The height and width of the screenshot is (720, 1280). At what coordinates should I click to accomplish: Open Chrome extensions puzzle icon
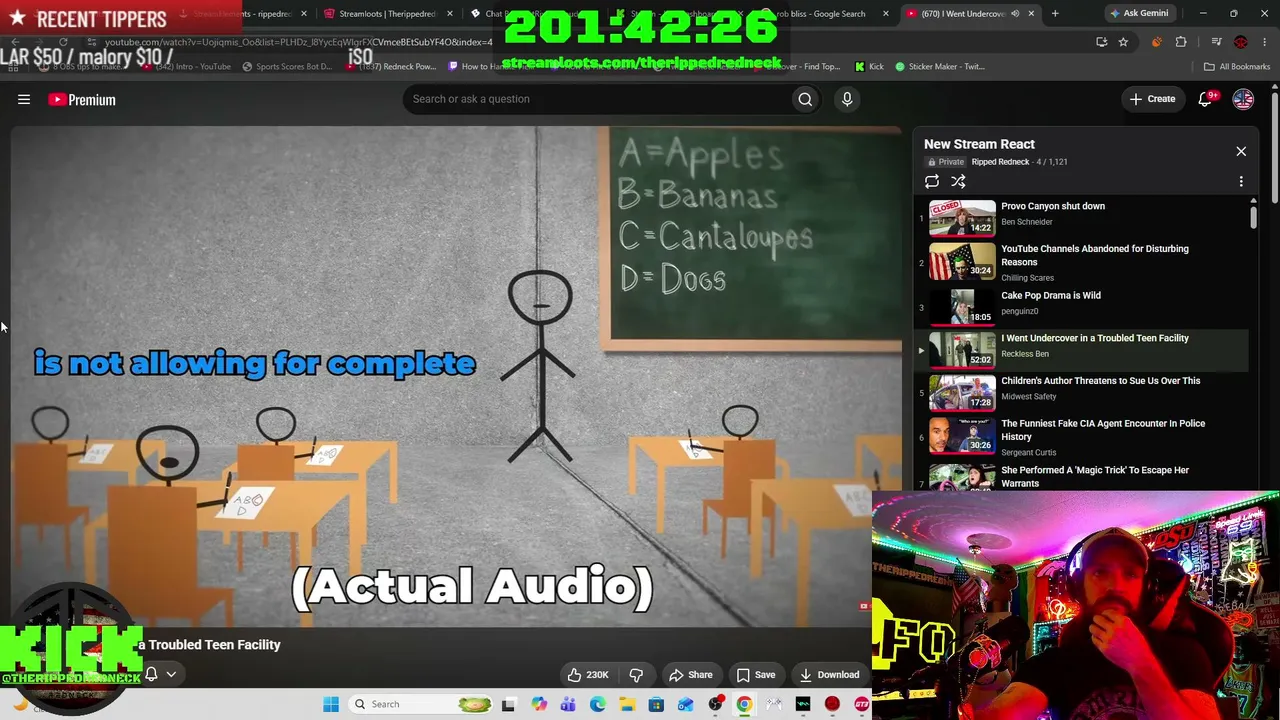tap(1181, 42)
